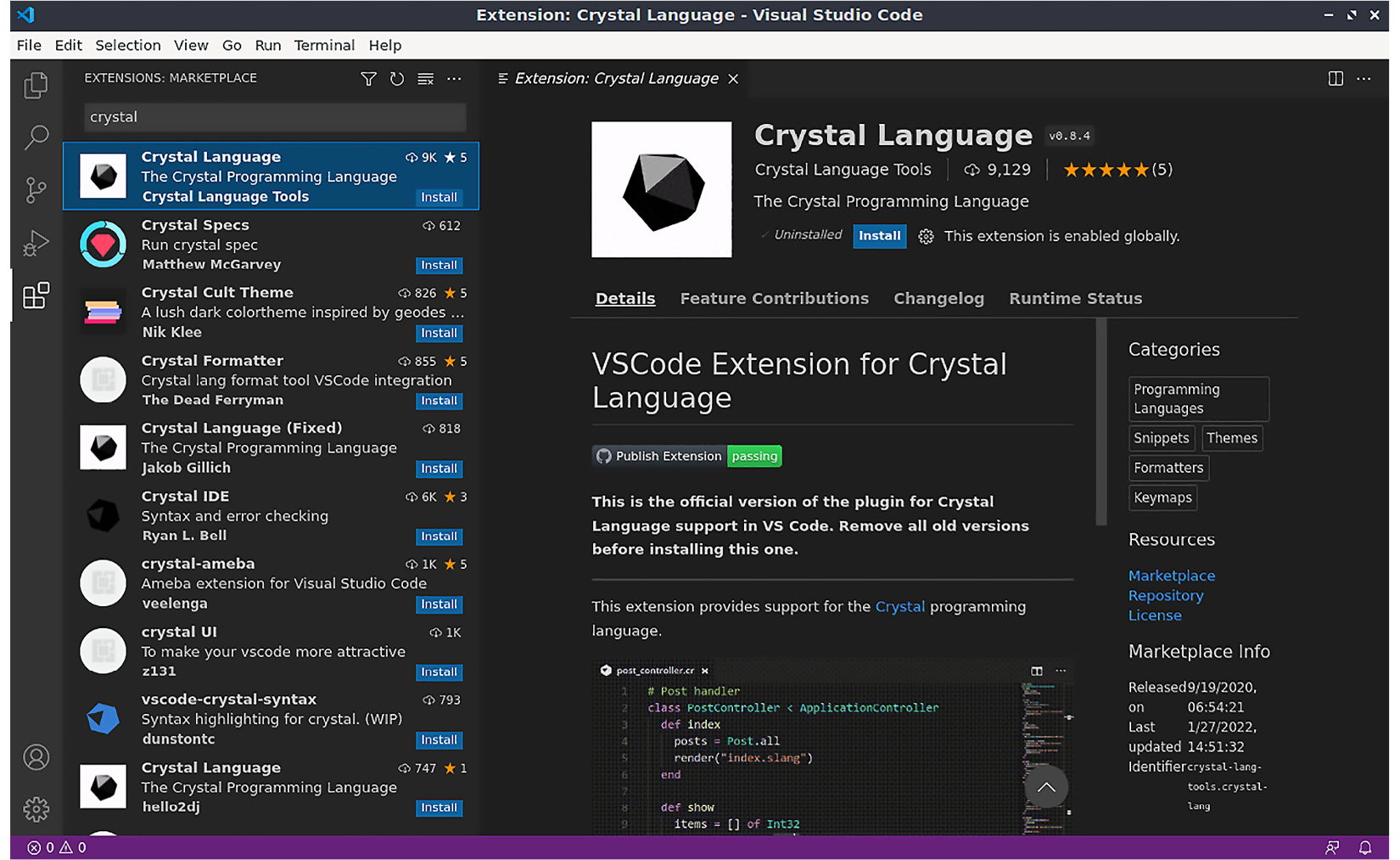Split the editor to the right
The width and height of the screenshot is (1400, 860).
coord(1336,78)
